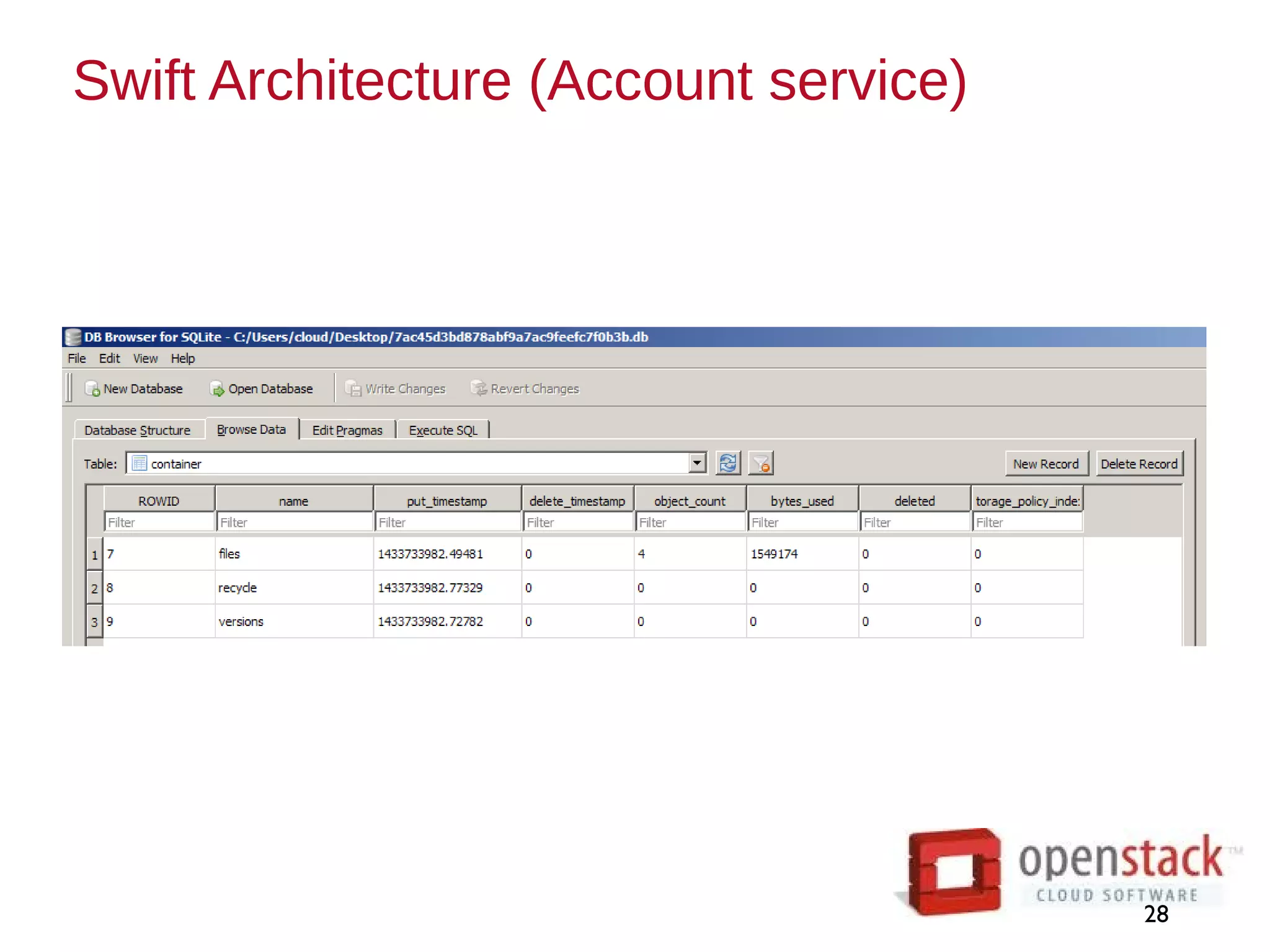Open the Execute SQL tab
This screenshot has width=1270, height=952.
443,430
